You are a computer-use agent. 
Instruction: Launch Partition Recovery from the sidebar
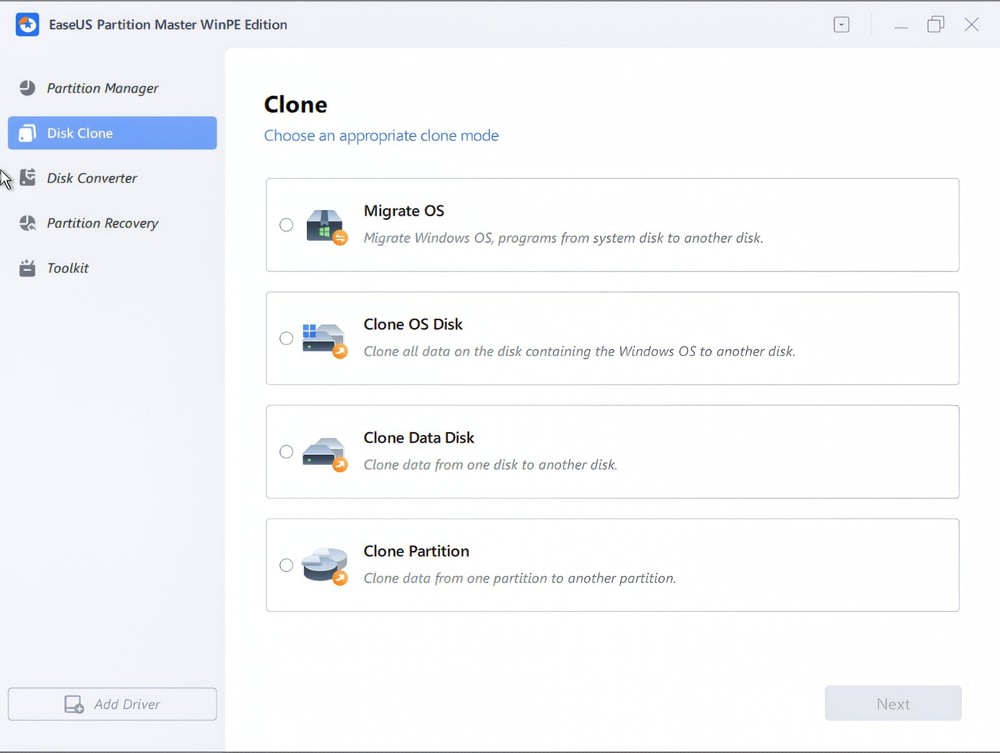[x=101, y=223]
